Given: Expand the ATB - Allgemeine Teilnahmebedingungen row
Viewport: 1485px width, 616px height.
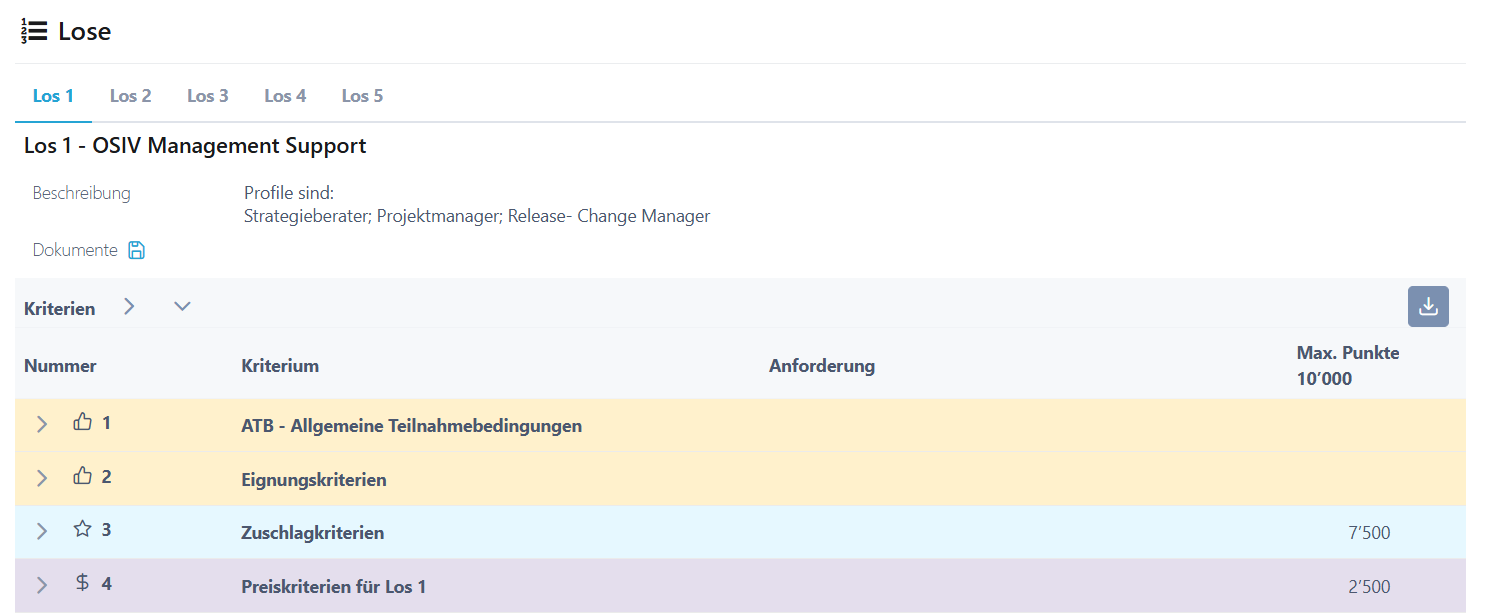Looking at the screenshot, I should 41,424.
